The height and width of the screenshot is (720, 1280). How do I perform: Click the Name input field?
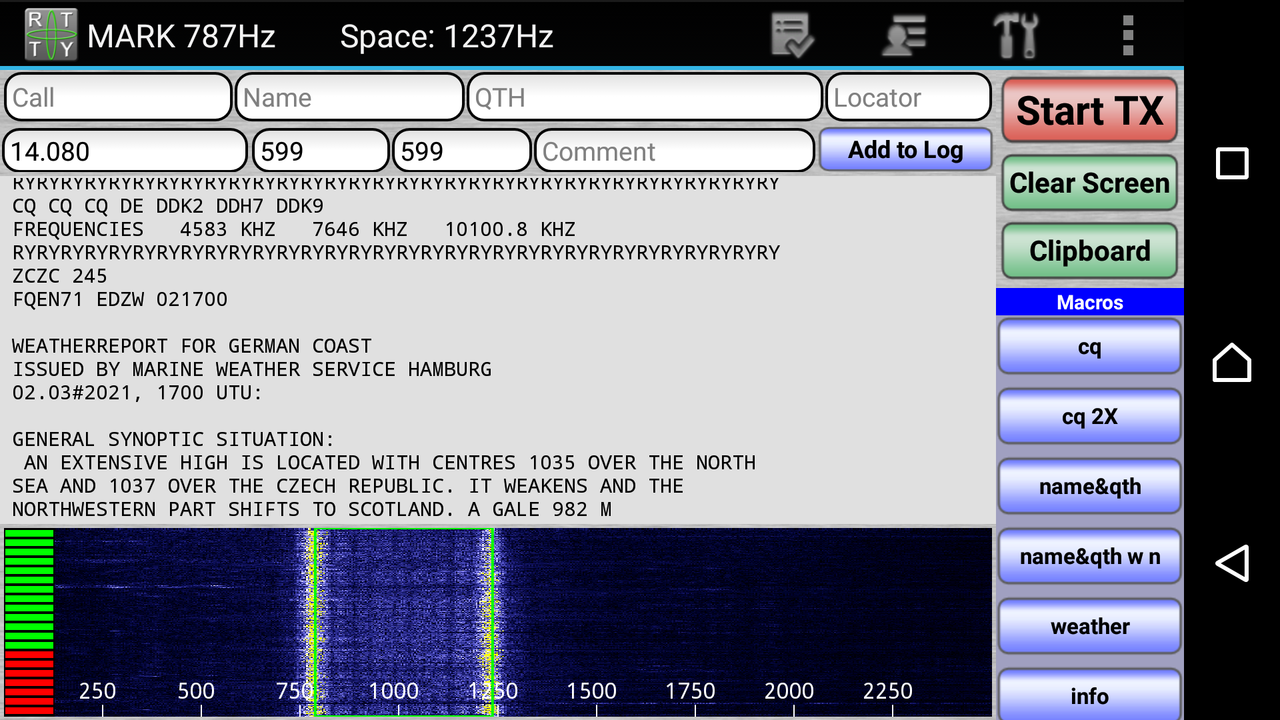coord(350,98)
